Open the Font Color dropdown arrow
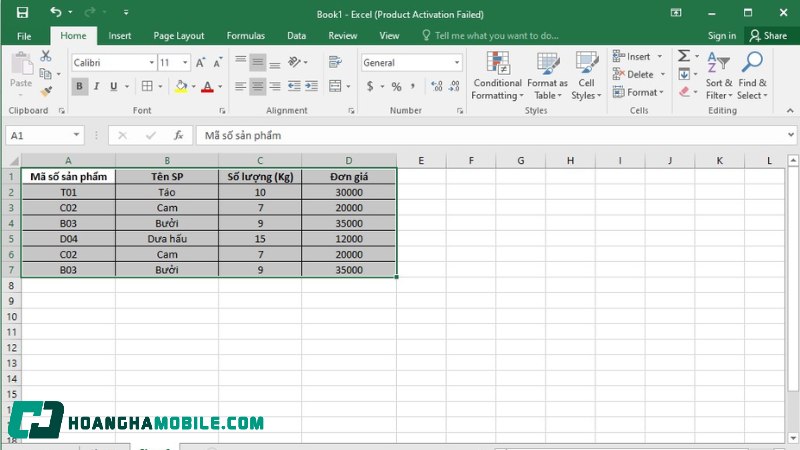The image size is (800, 450). [x=220, y=87]
